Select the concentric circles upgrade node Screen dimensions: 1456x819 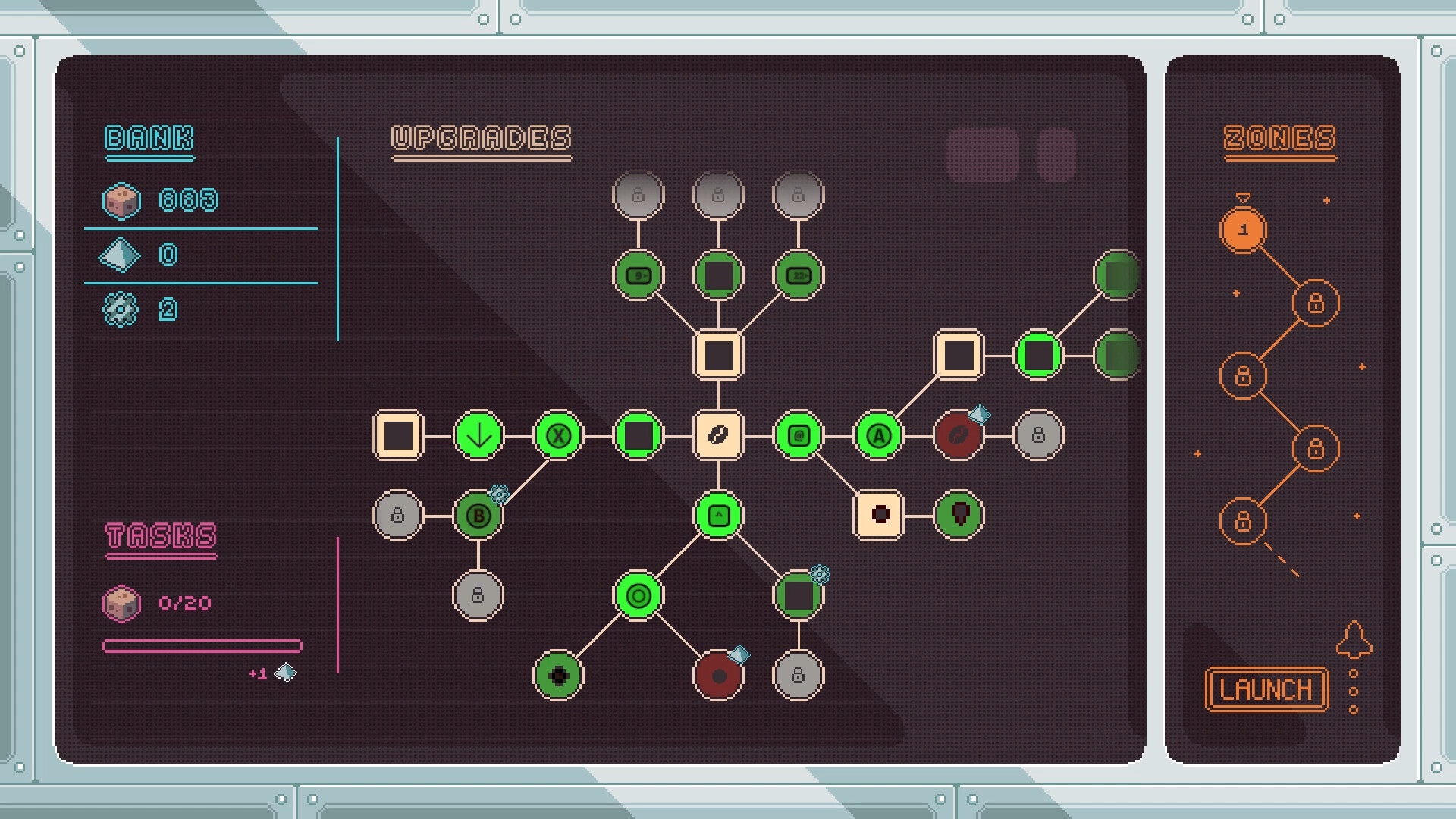(639, 596)
